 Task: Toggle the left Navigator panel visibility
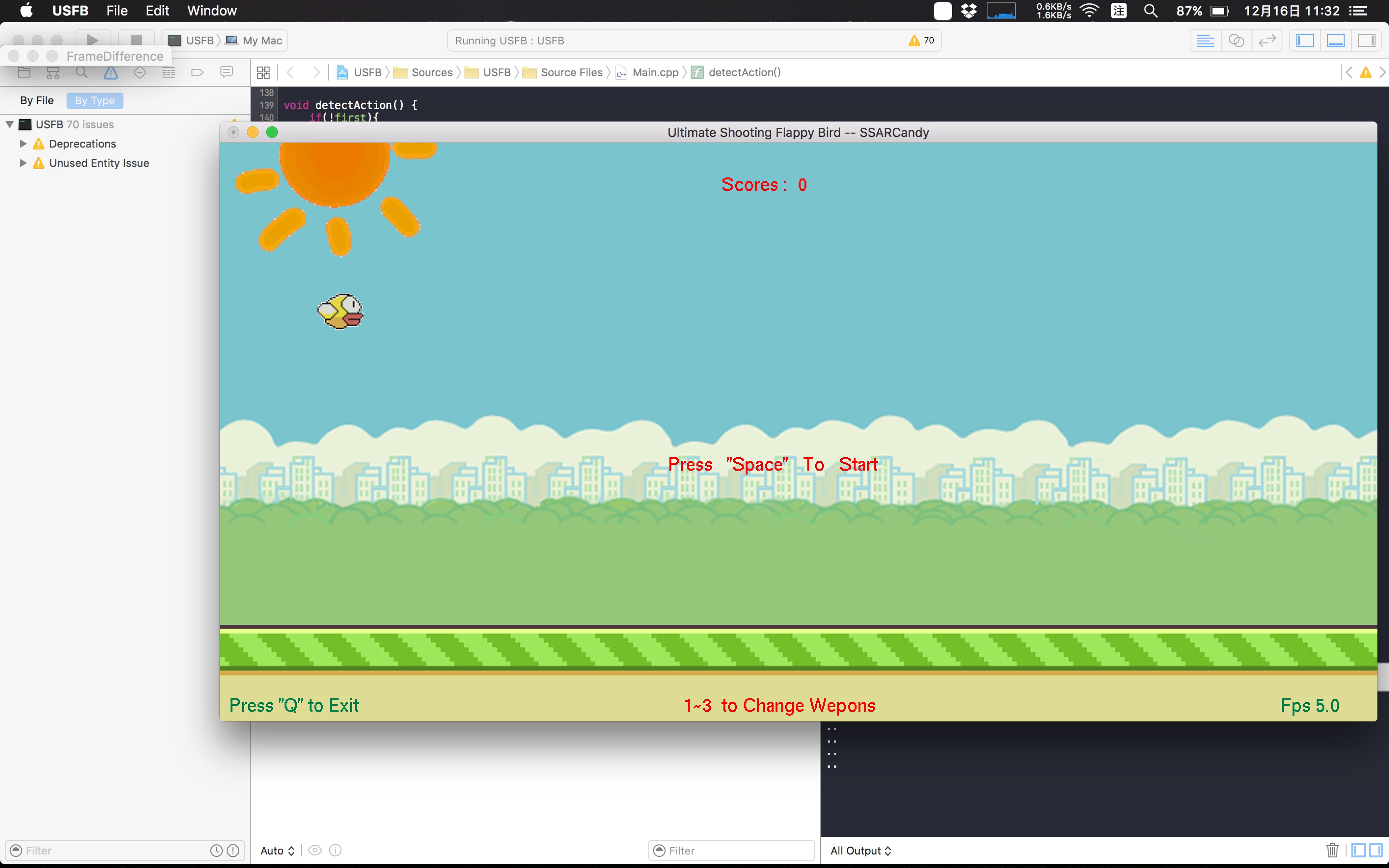click(1305, 40)
